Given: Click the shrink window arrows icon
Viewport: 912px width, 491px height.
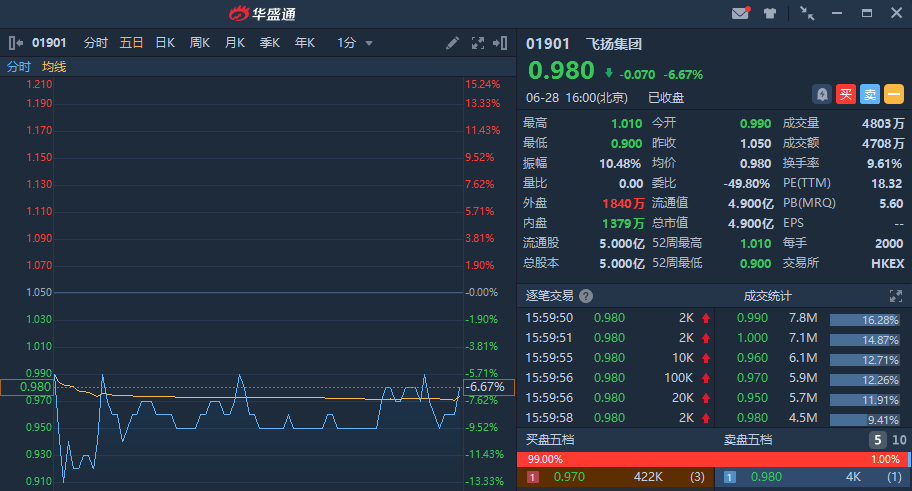Looking at the screenshot, I should click(x=807, y=13).
